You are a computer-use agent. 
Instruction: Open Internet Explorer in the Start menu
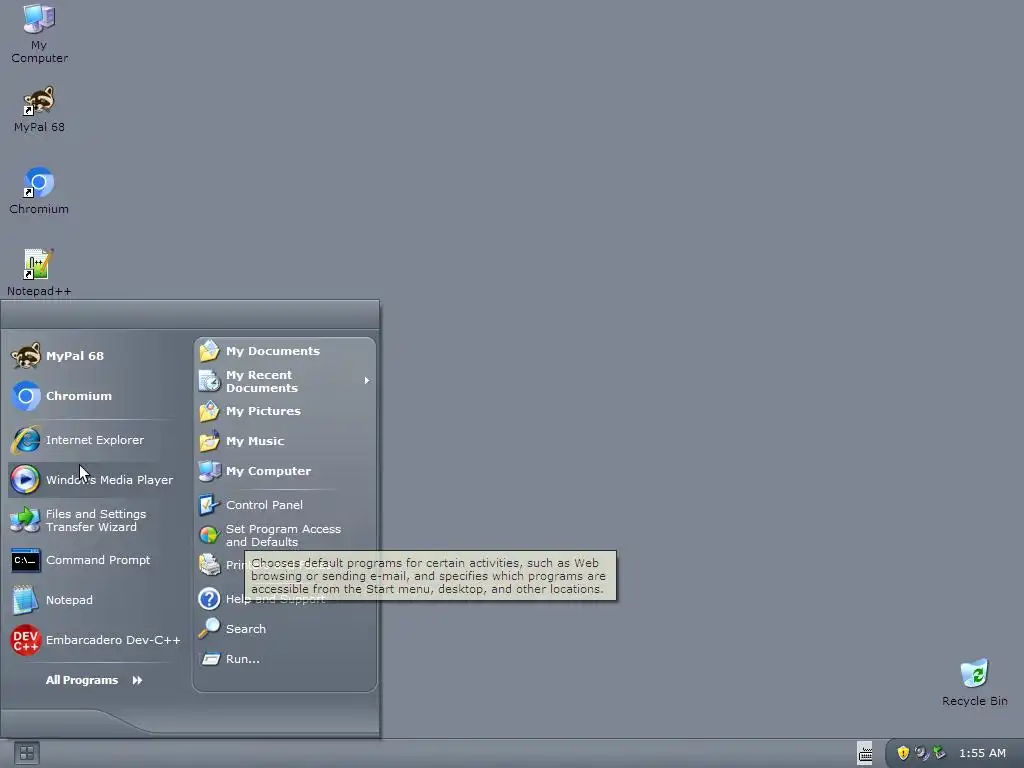[x=91, y=440]
